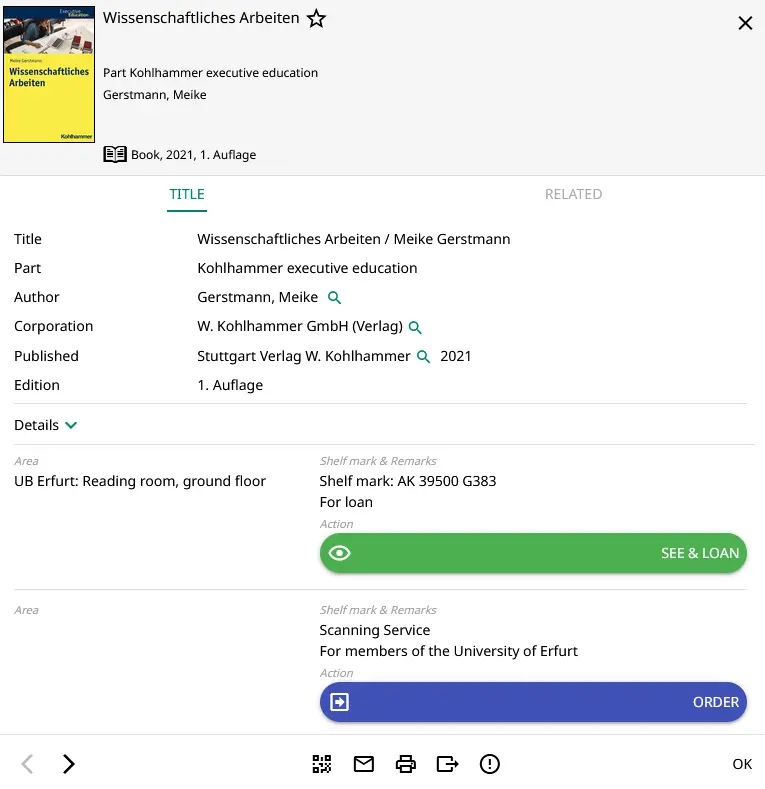Confirm with the OK button

741,764
